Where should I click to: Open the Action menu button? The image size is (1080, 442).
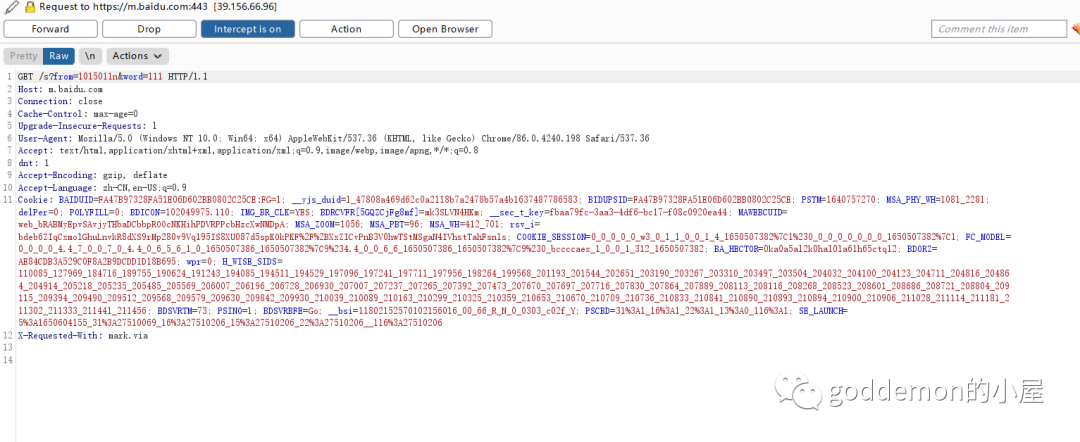[346, 29]
